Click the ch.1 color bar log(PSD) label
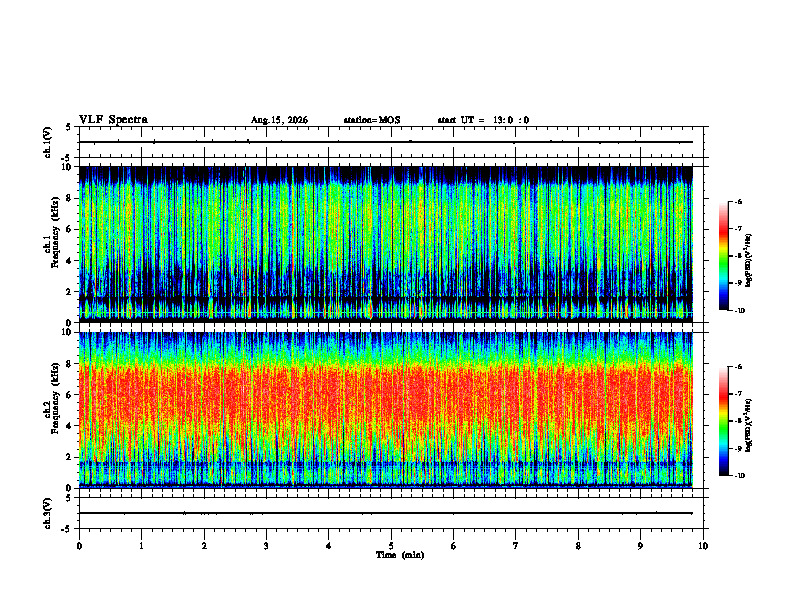792x612 pixels. [749, 260]
